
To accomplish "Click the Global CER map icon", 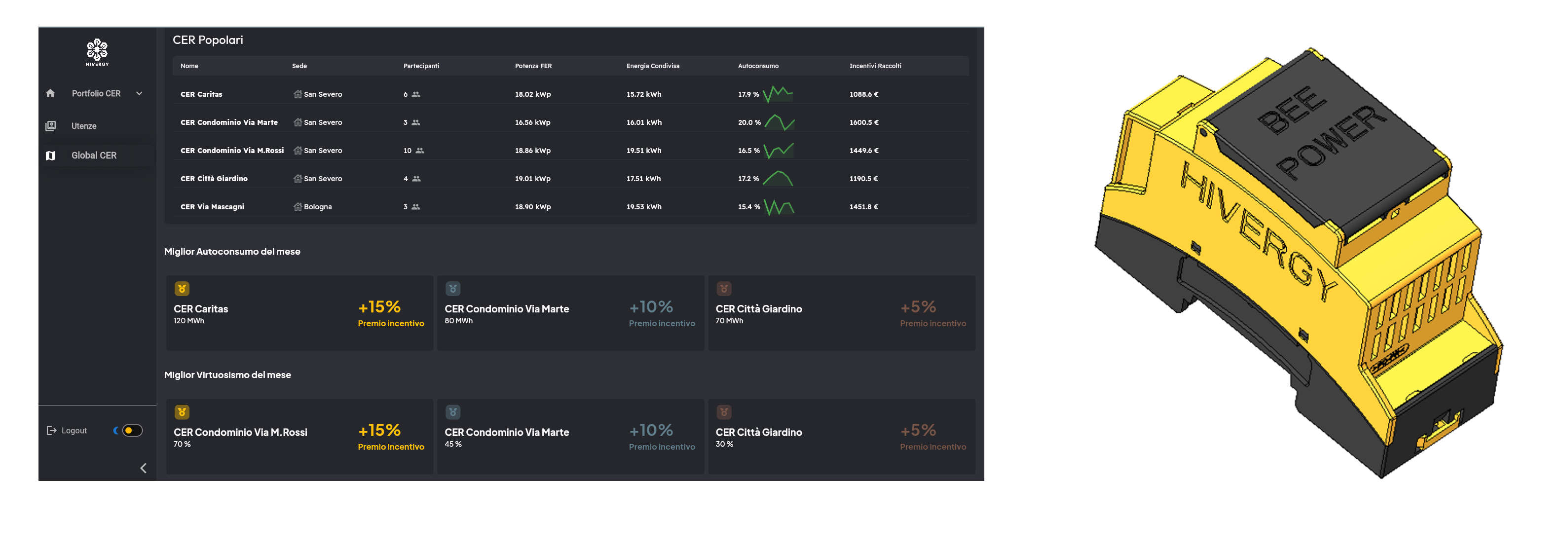I will click(50, 156).
